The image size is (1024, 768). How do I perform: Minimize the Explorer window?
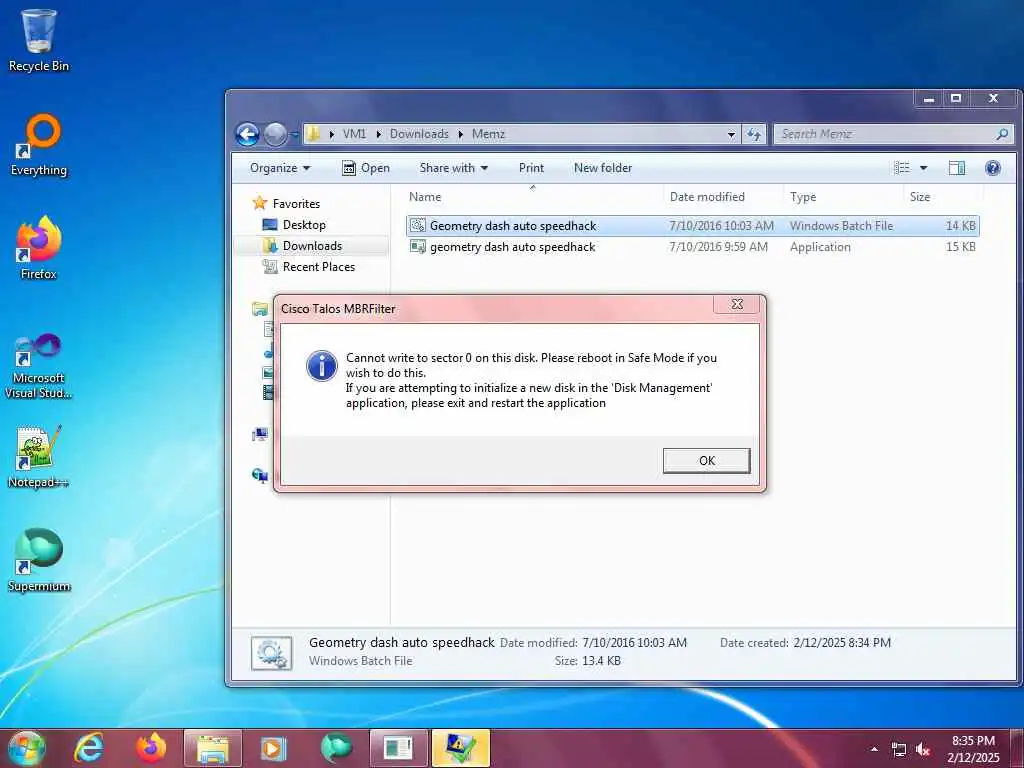929,99
